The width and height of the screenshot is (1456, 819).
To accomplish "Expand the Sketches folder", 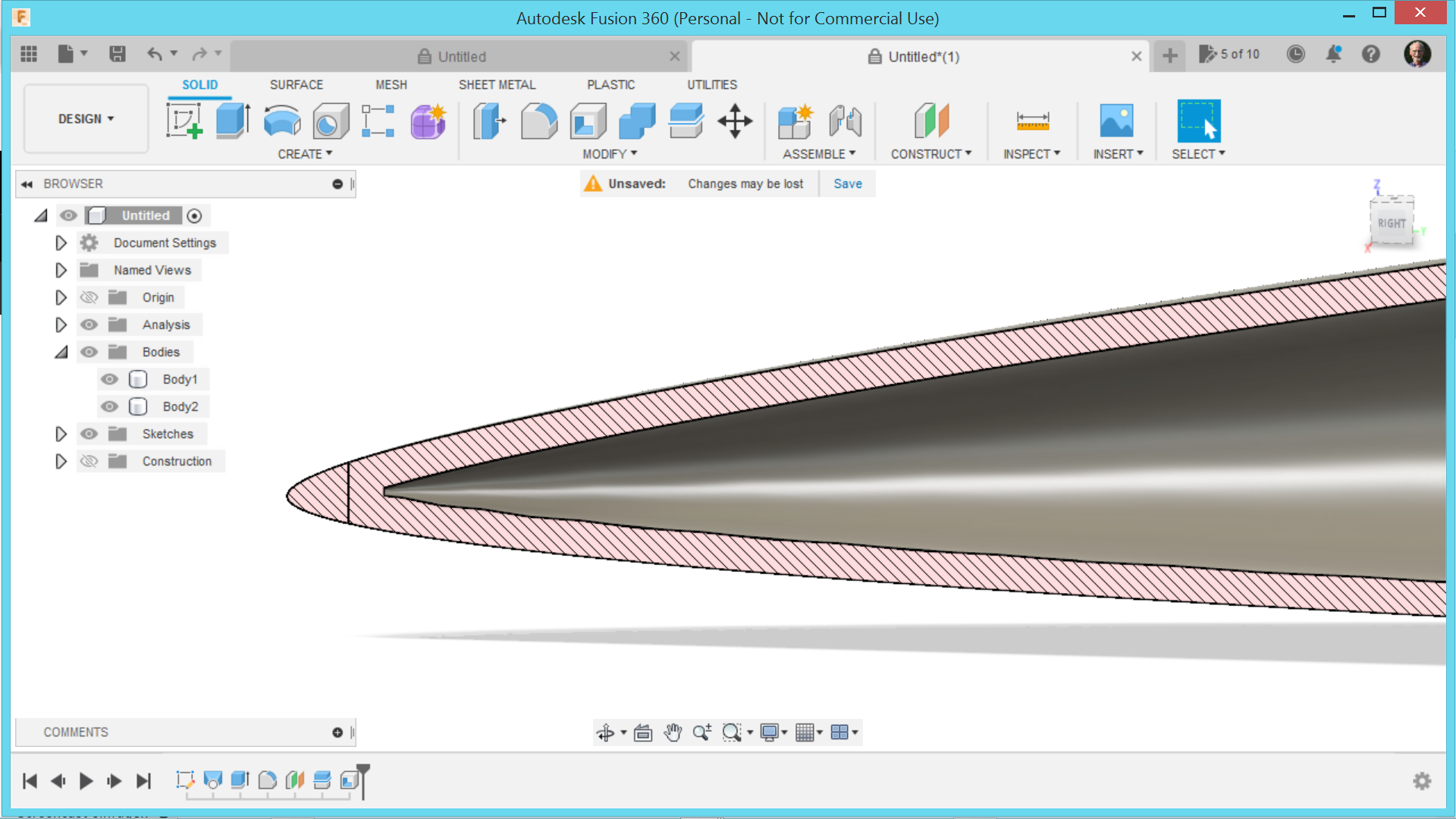I will (61, 434).
